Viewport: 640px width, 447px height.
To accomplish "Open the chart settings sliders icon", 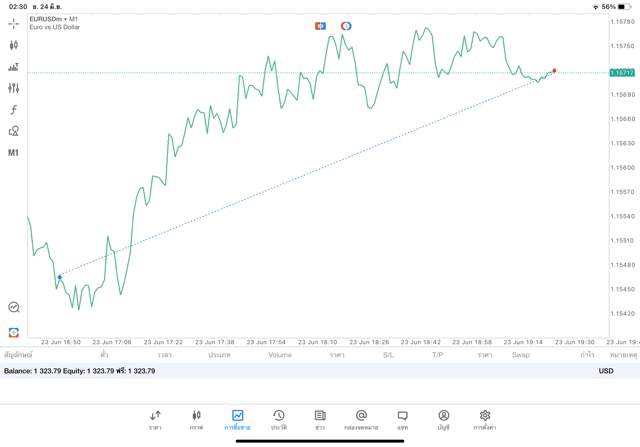I will (14, 88).
